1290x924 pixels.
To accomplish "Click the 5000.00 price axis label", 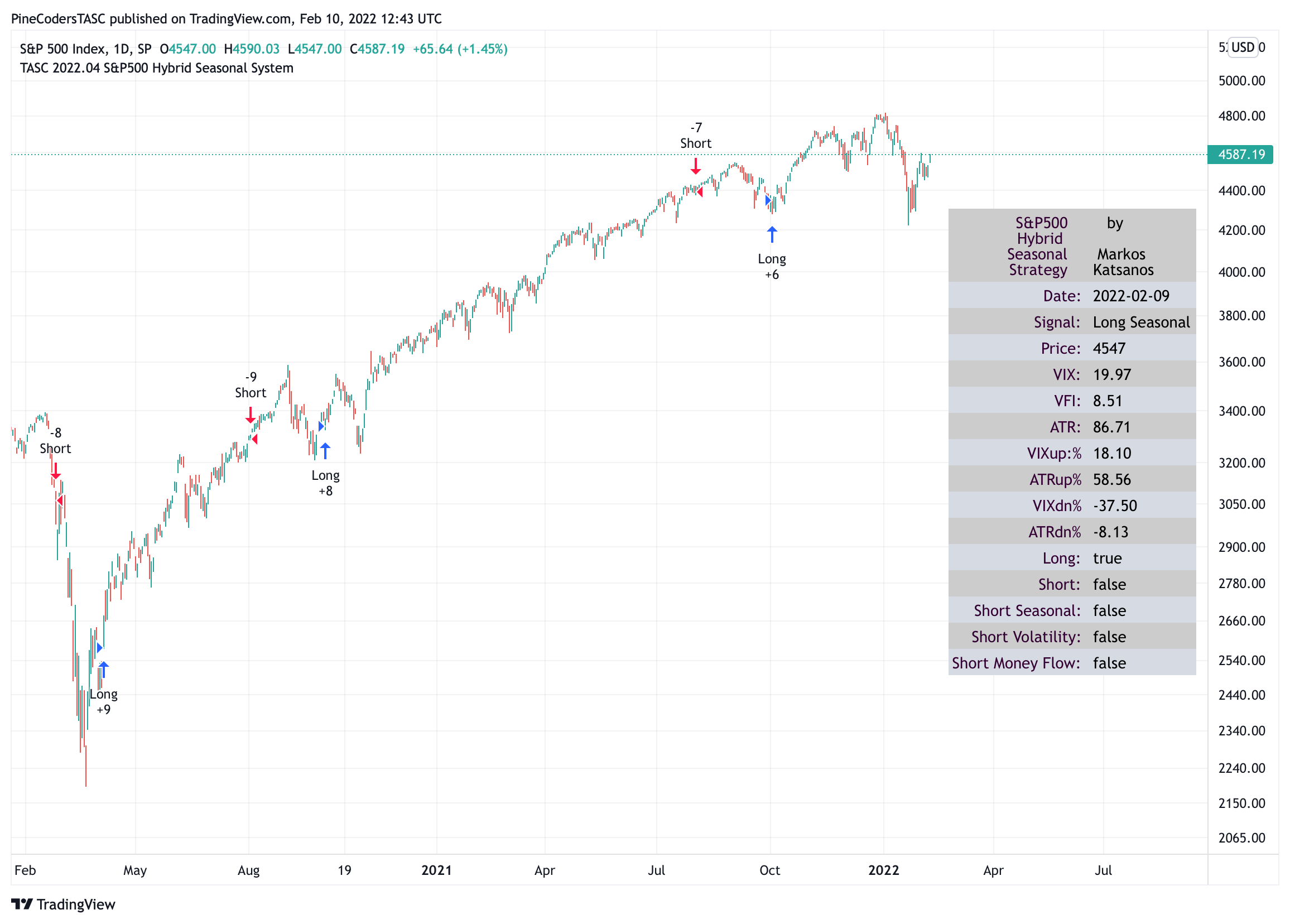I will pyautogui.click(x=1241, y=81).
